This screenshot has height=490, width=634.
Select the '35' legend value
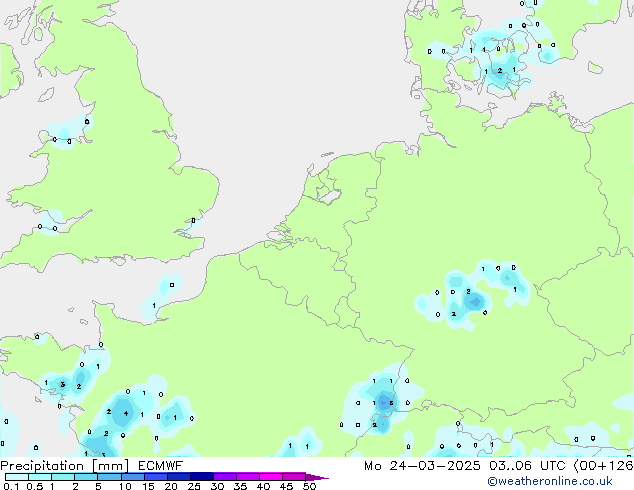tap(240, 486)
